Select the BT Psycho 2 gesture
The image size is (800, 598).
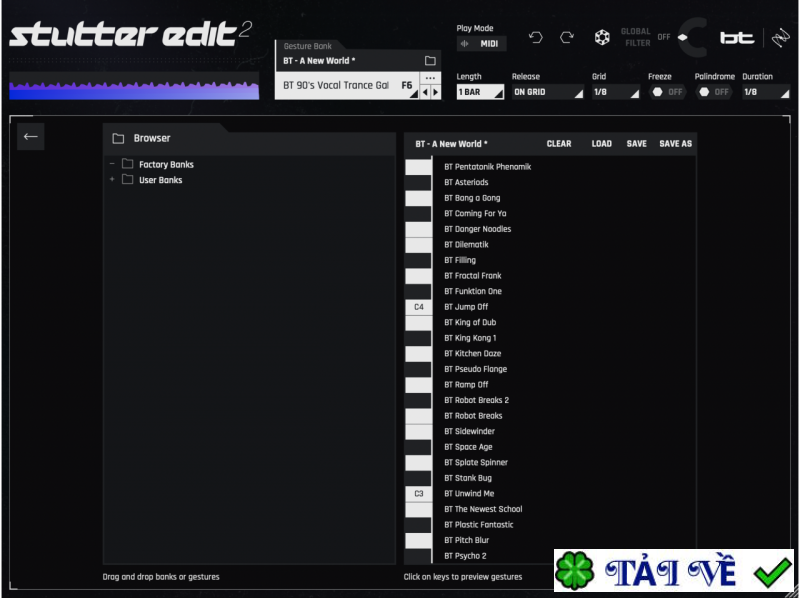(x=465, y=556)
